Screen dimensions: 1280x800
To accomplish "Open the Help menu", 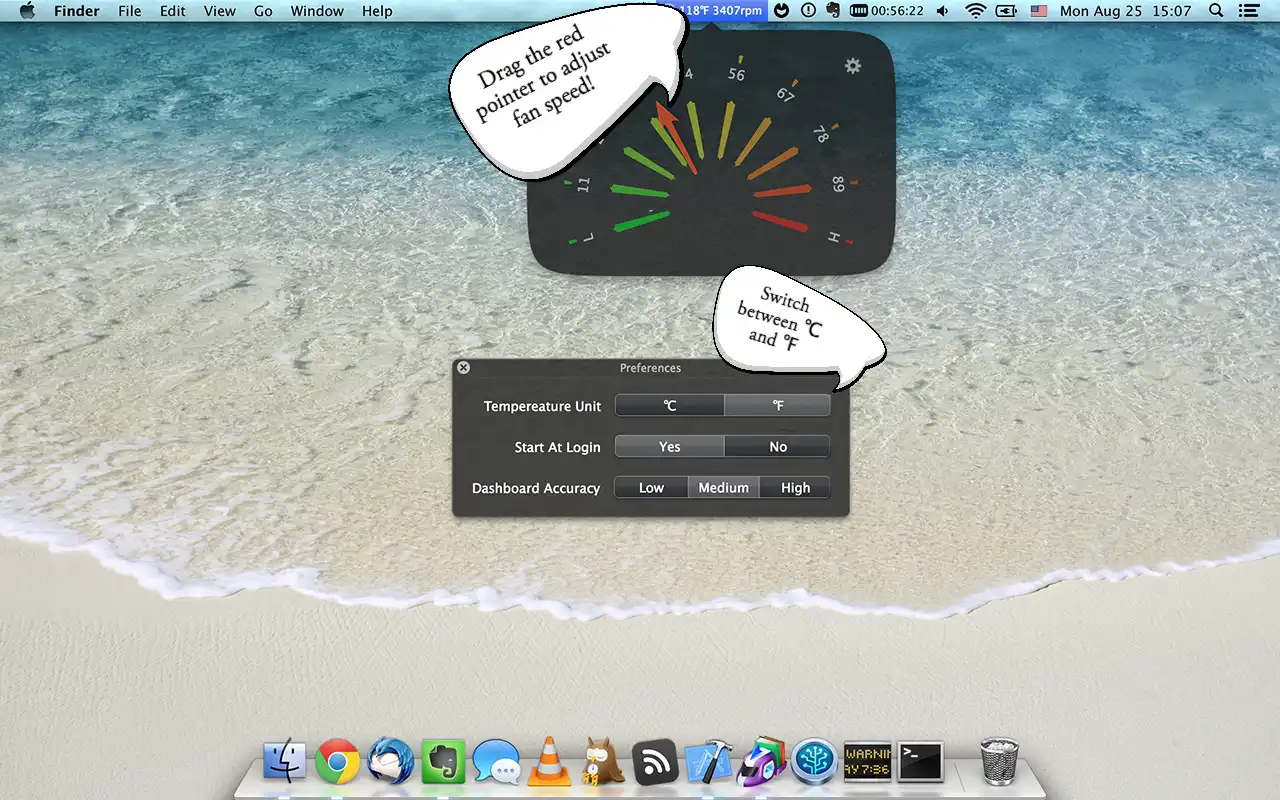I will coord(377,11).
